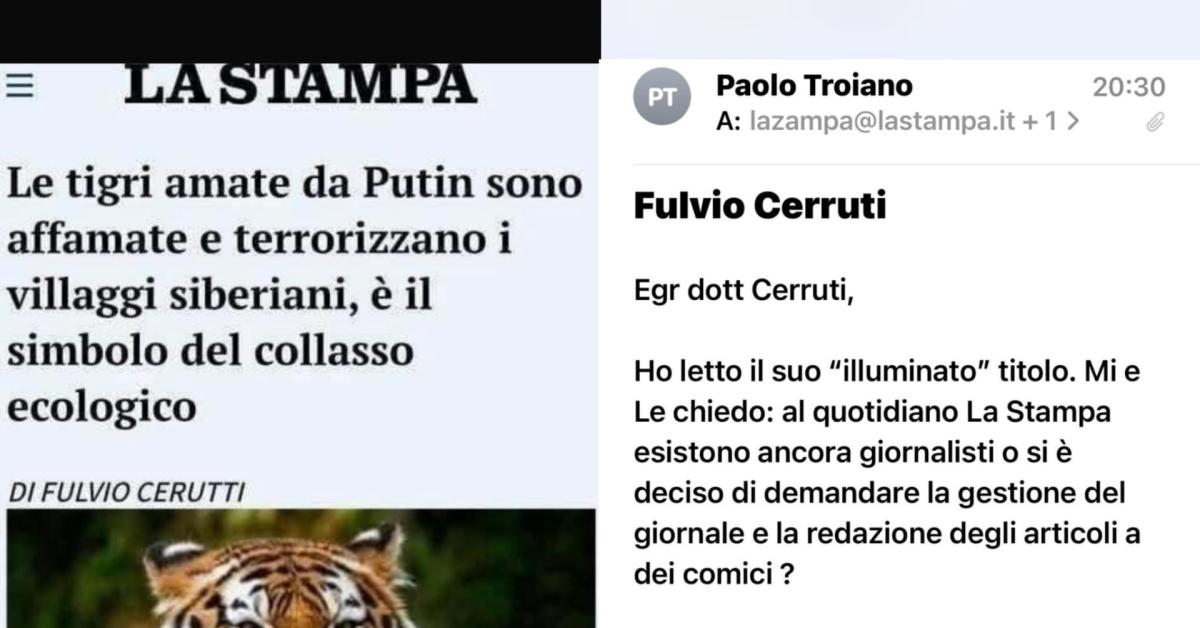Click the email body paragraph
Screen dimensions: 1200x628
coord(888,473)
